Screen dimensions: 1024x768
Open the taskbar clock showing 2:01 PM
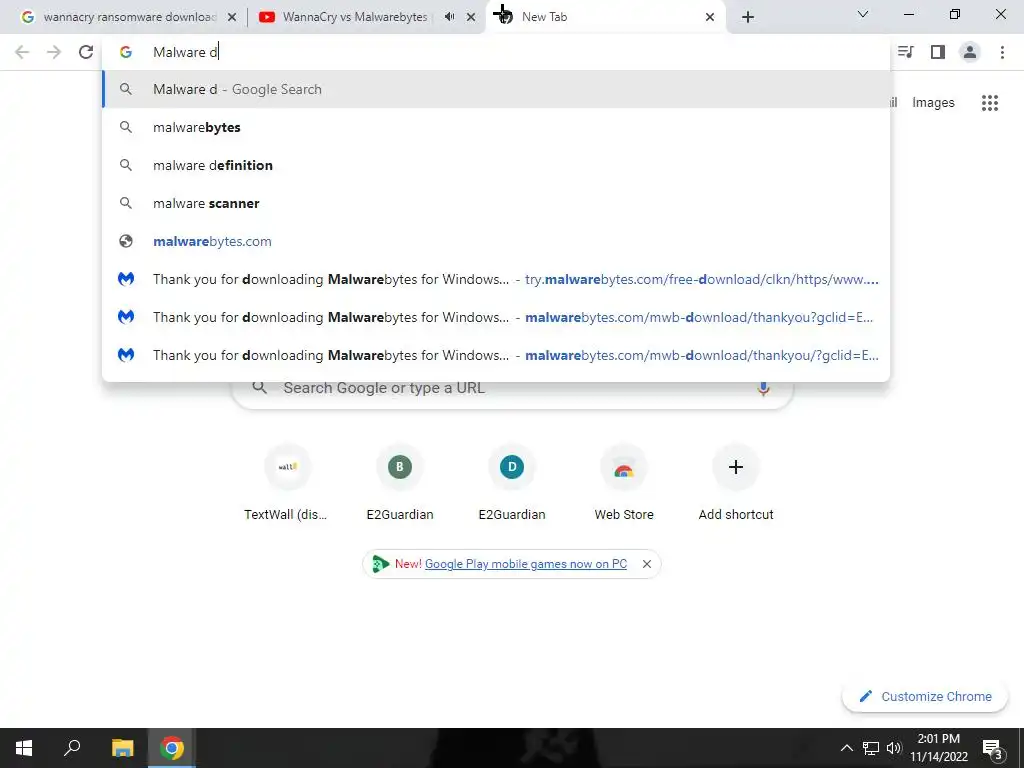pyautogui.click(x=939, y=748)
